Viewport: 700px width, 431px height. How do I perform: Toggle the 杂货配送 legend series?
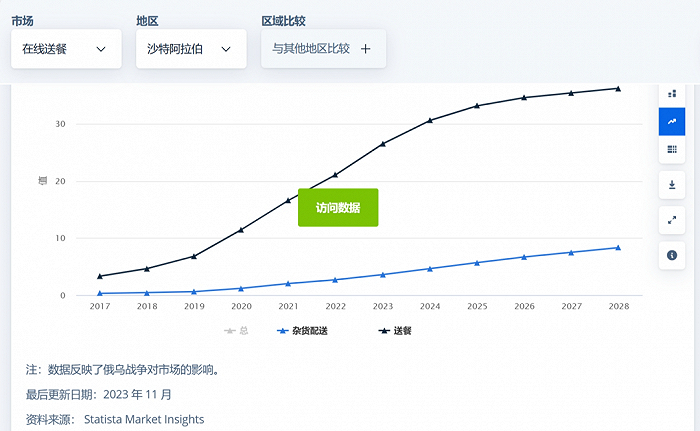click(312, 330)
